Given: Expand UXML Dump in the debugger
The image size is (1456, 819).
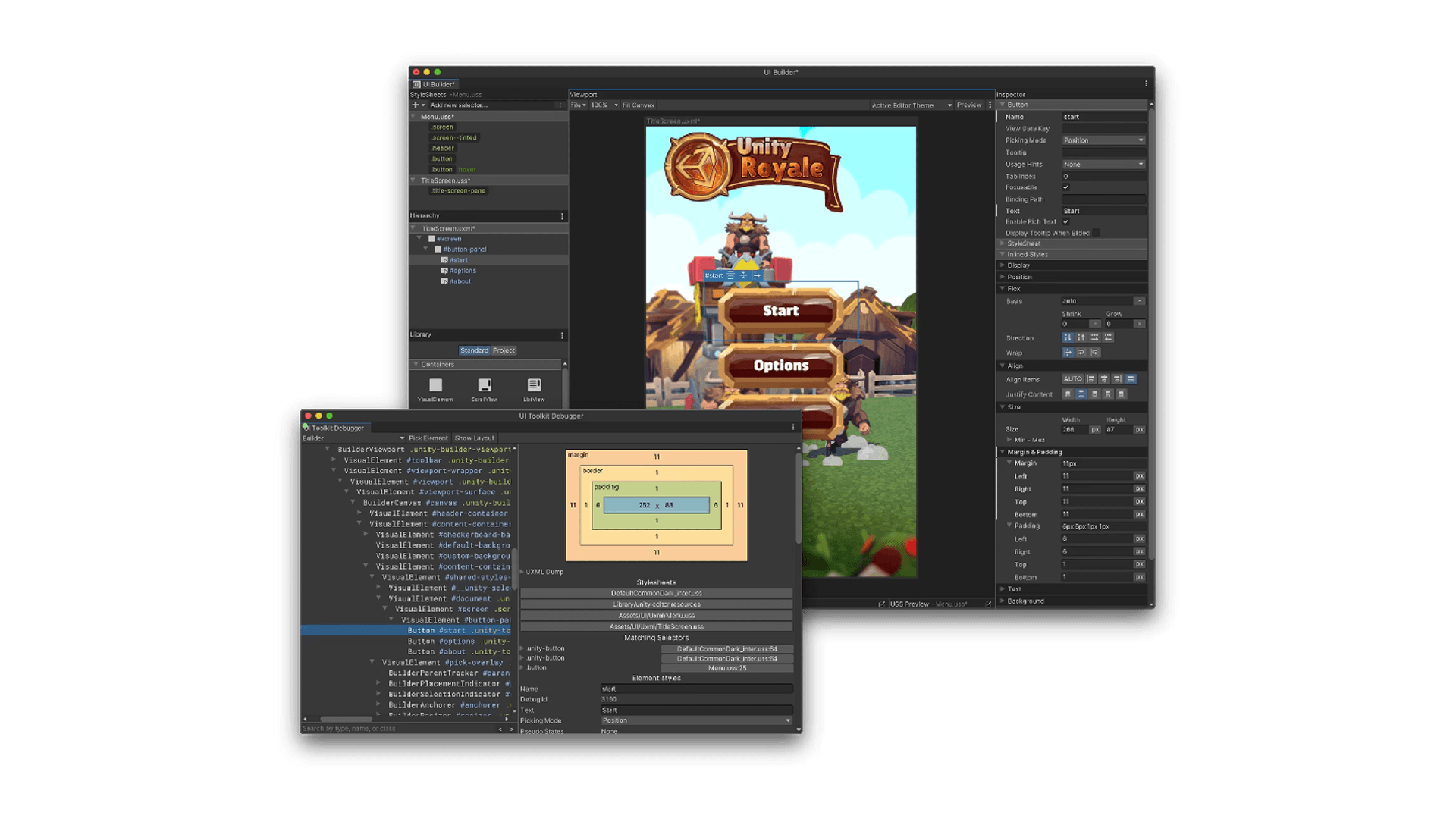Looking at the screenshot, I should click(543, 572).
